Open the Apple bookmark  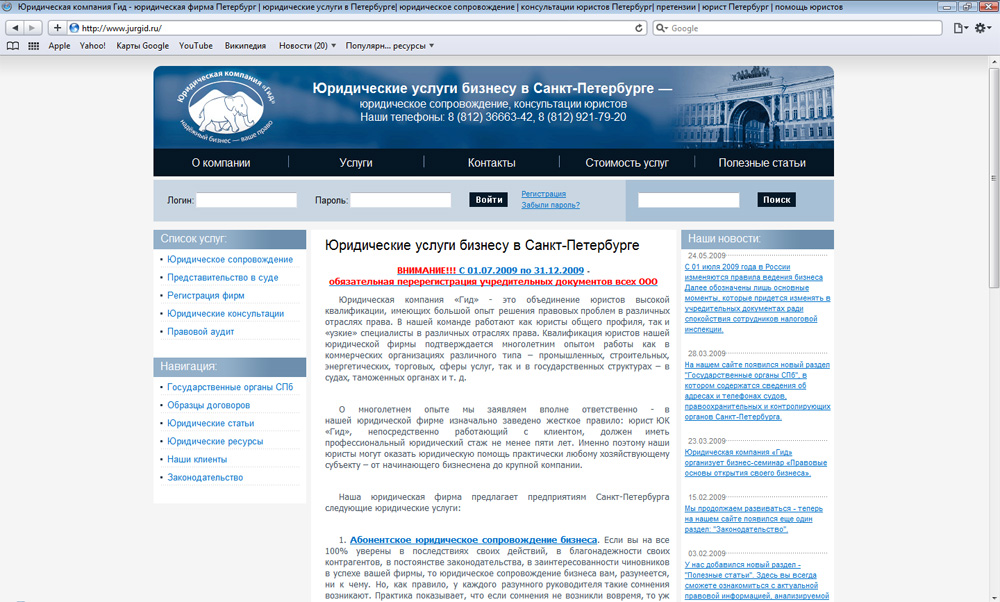(59, 46)
